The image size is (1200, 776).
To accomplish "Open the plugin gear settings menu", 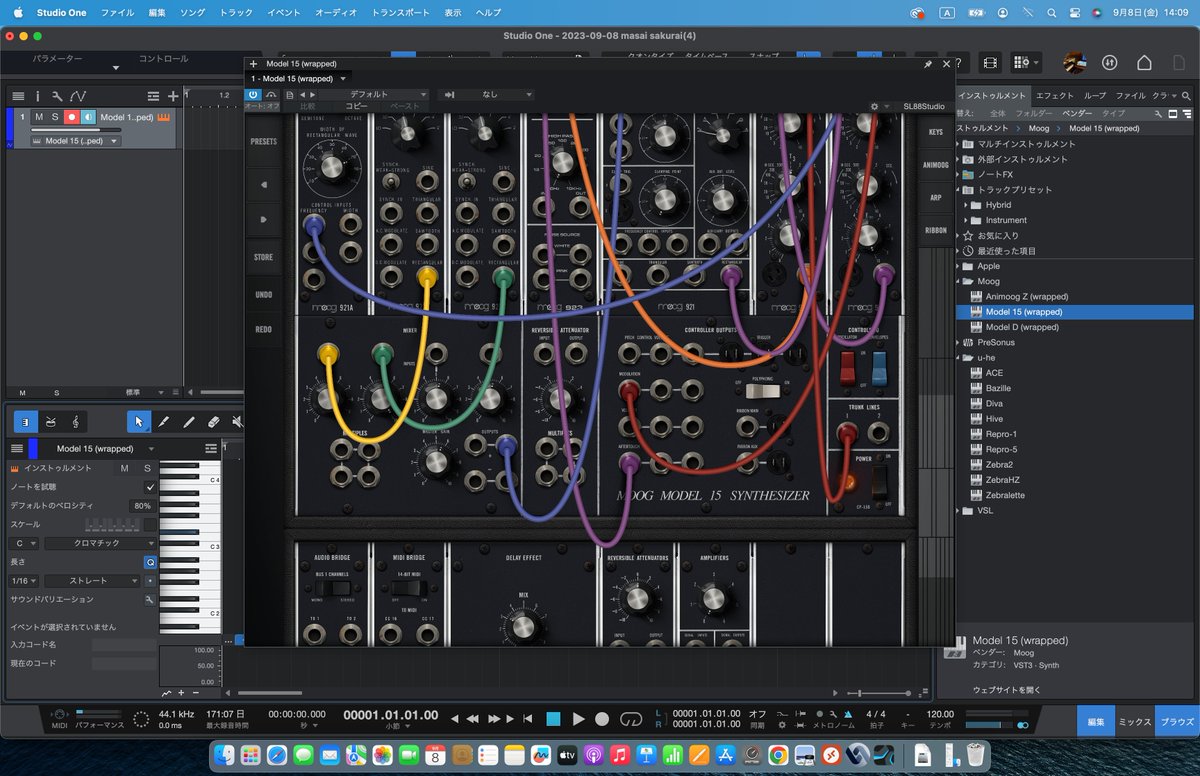I will tap(875, 106).
